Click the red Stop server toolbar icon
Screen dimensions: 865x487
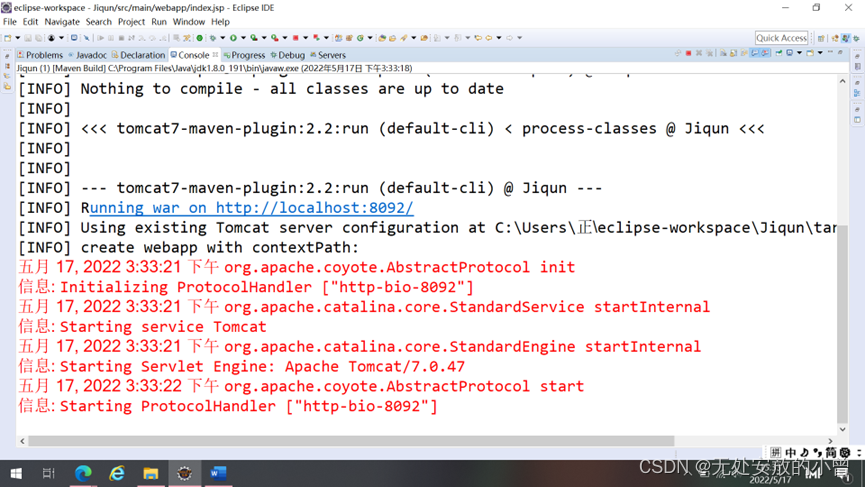296,38
